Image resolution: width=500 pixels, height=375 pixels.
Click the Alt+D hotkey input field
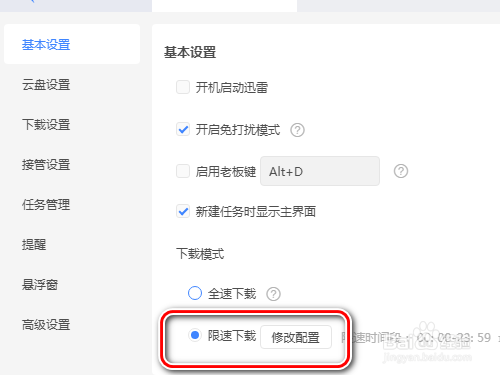320,171
